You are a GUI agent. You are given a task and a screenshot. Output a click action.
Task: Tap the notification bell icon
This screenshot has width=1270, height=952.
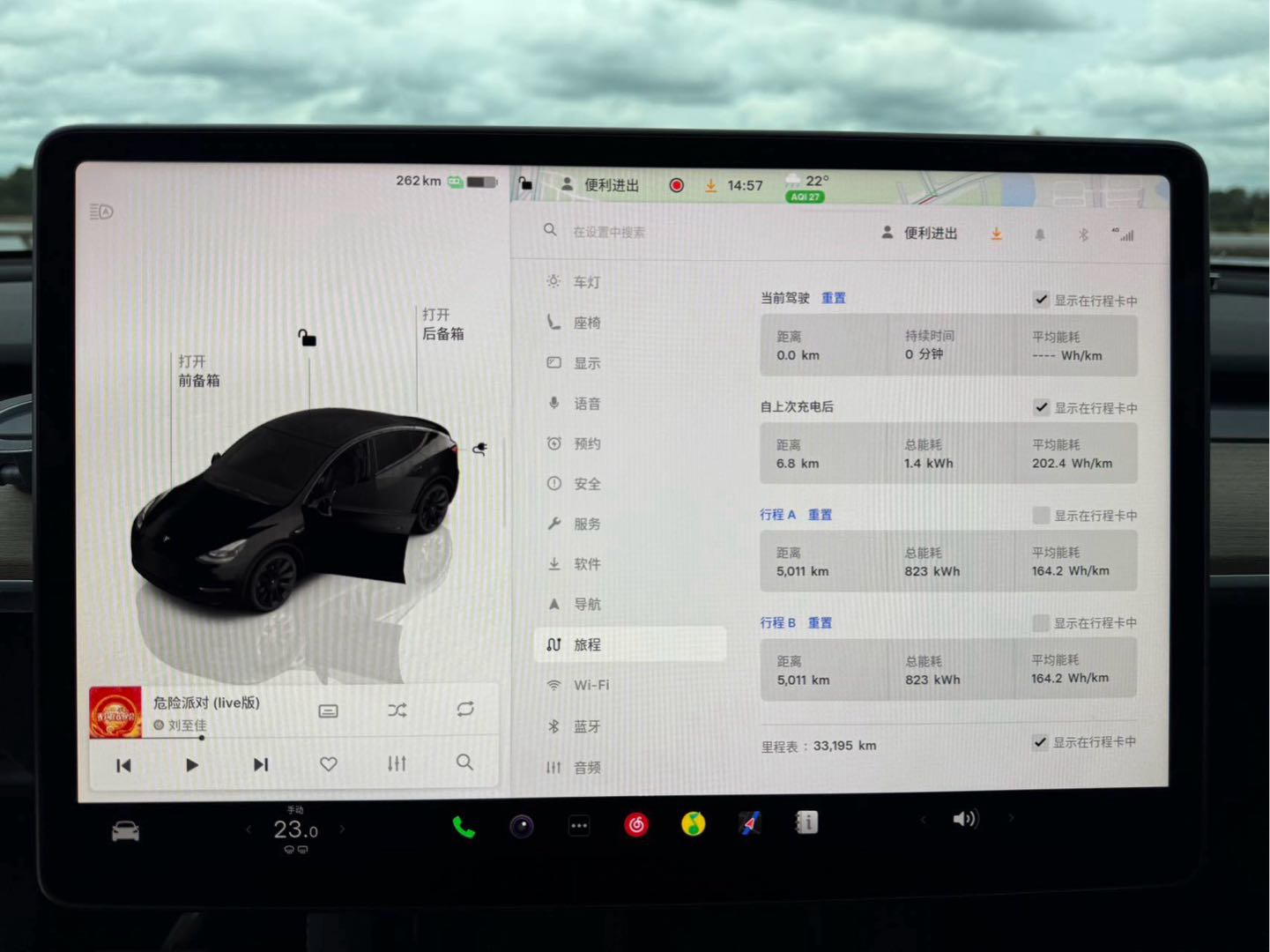click(x=1040, y=234)
